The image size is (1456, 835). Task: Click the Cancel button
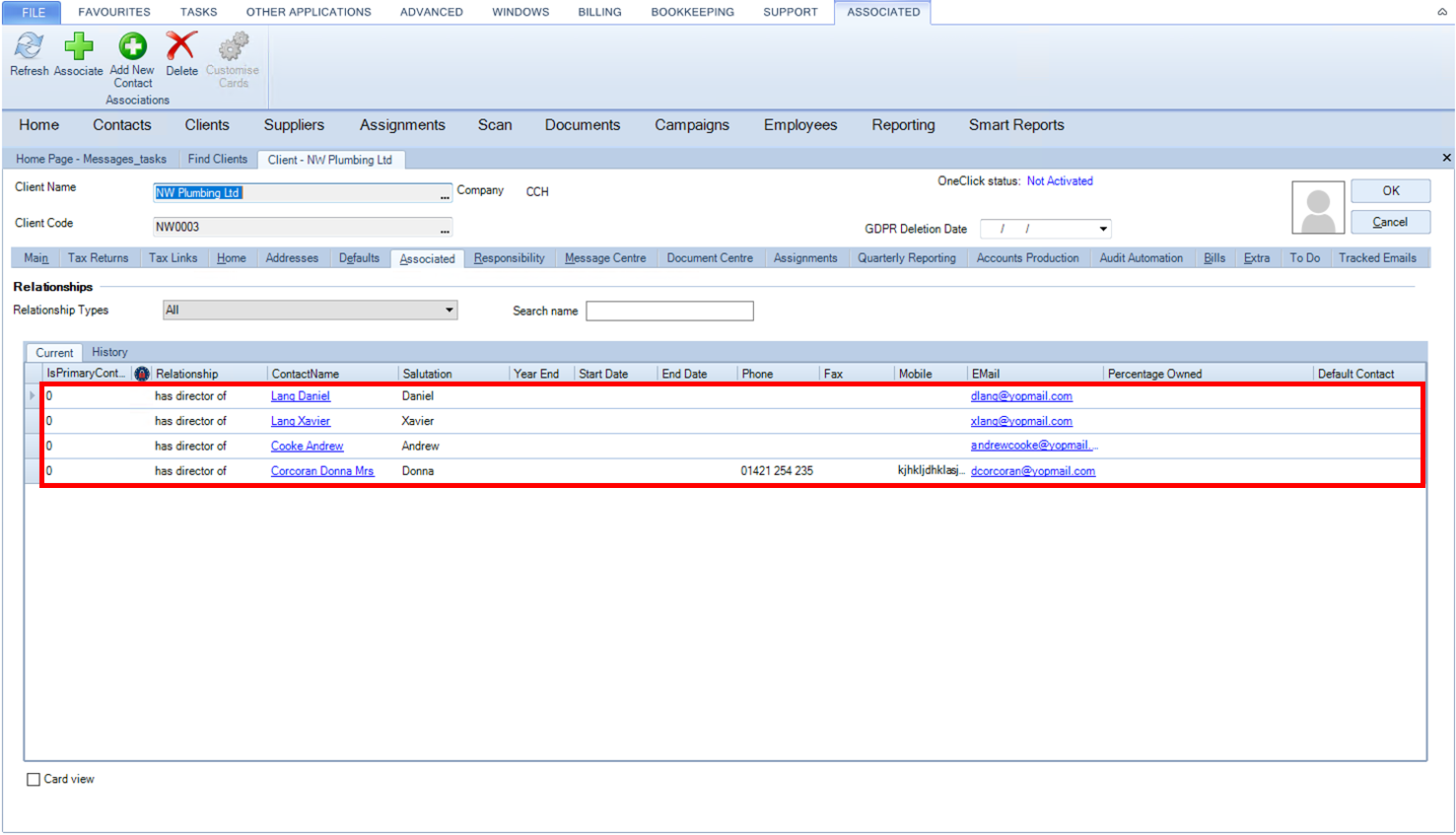pos(1390,222)
